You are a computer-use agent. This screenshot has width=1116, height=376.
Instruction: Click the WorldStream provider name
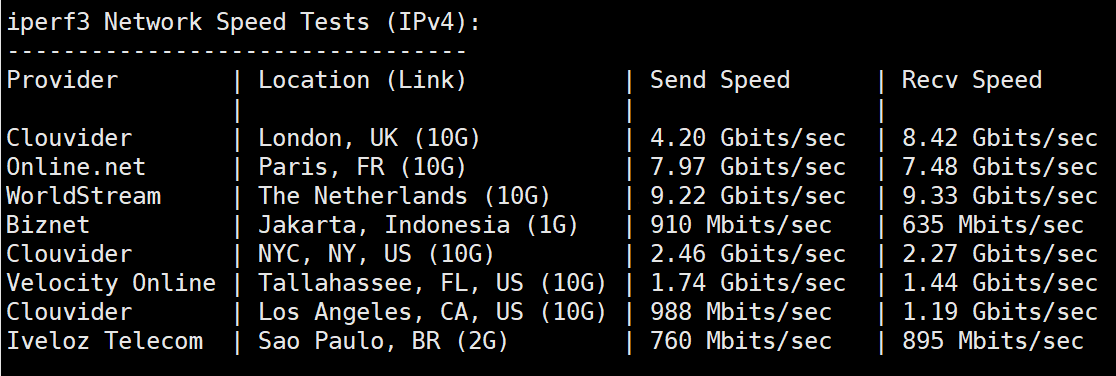click(x=84, y=196)
